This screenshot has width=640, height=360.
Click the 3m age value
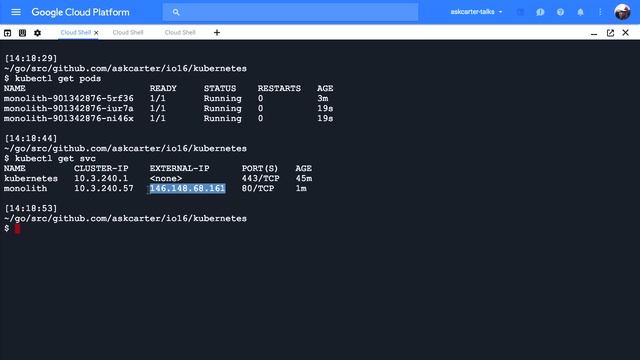[x=322, y=98]
